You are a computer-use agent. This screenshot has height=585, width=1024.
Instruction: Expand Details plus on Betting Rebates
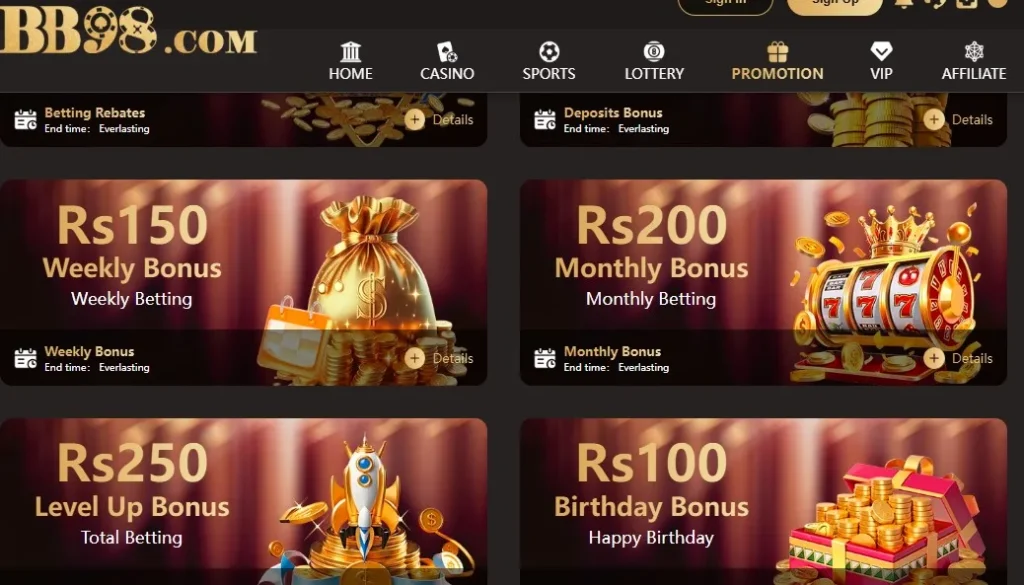click(x=414, y=119)
